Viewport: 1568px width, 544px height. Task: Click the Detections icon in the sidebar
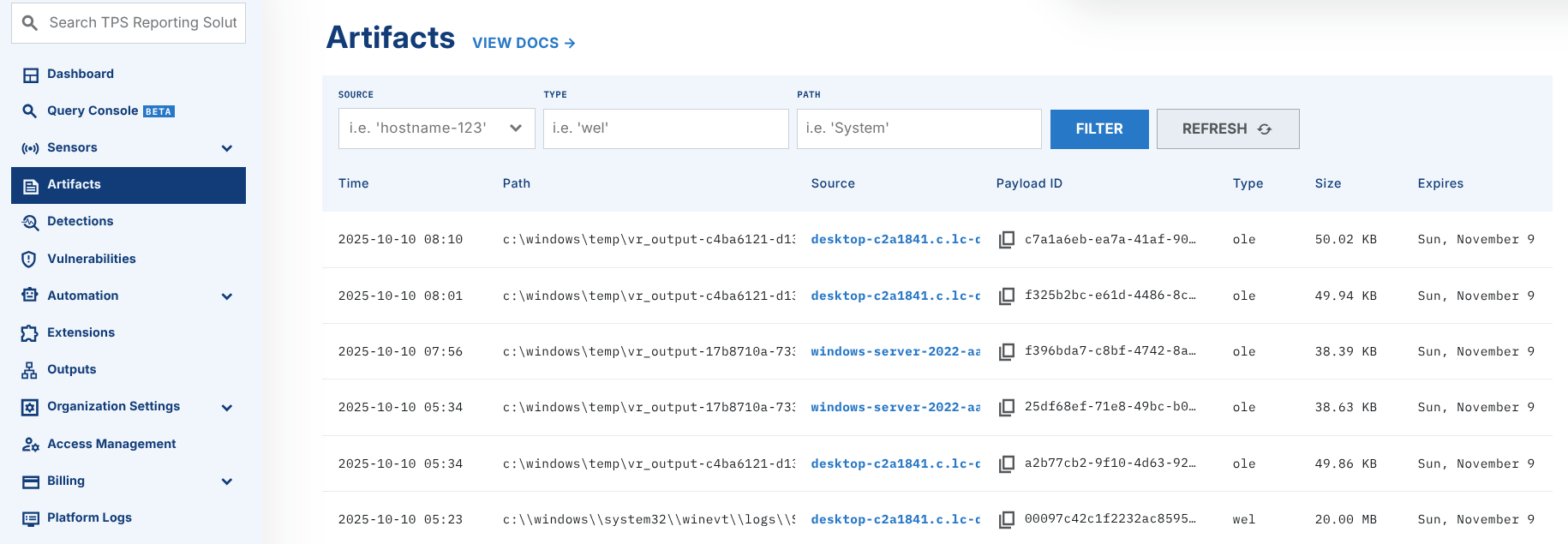[31, 222]
